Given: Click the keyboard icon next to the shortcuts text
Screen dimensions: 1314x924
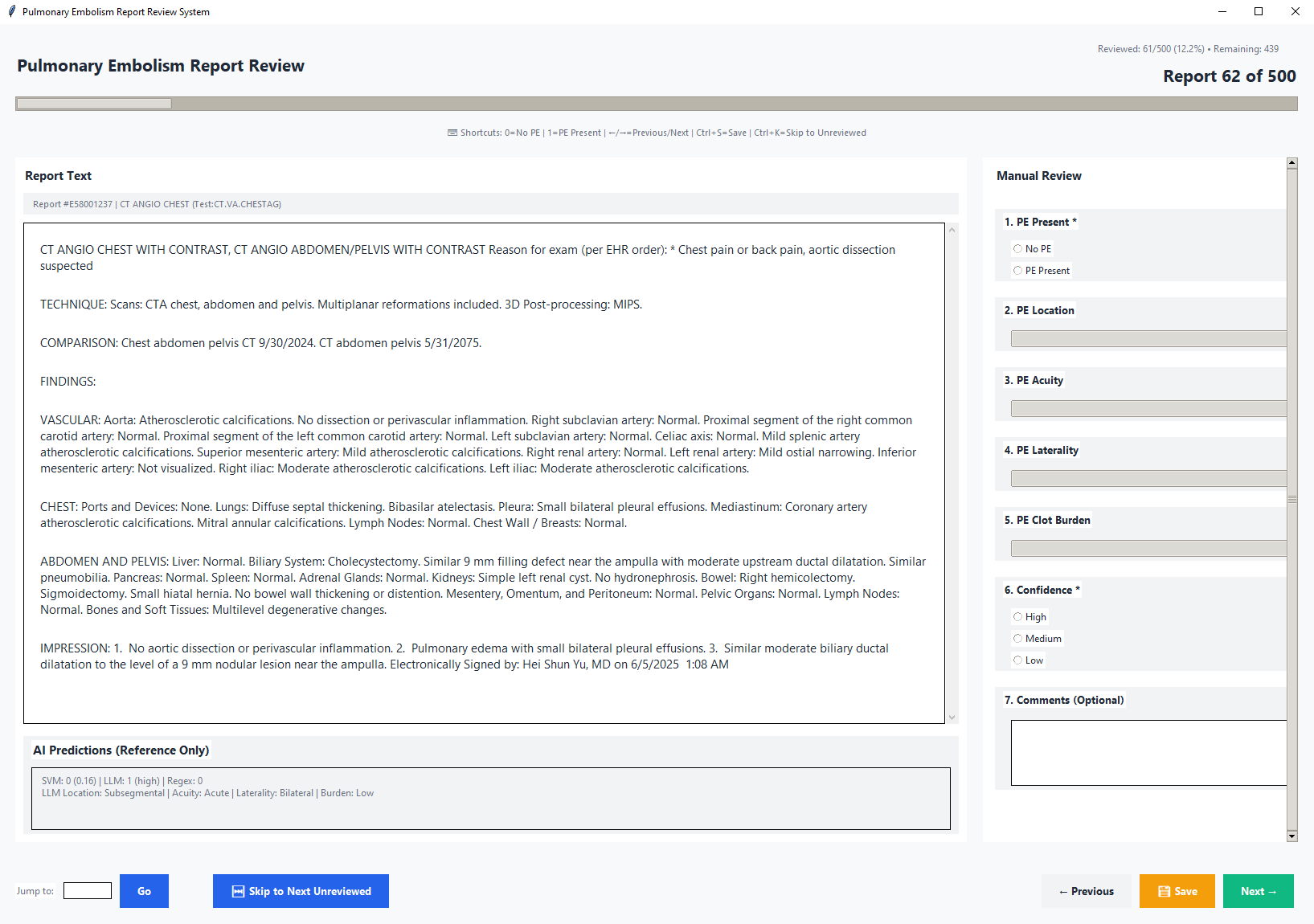Looking at the screenshot, I should tap(452, 133).
